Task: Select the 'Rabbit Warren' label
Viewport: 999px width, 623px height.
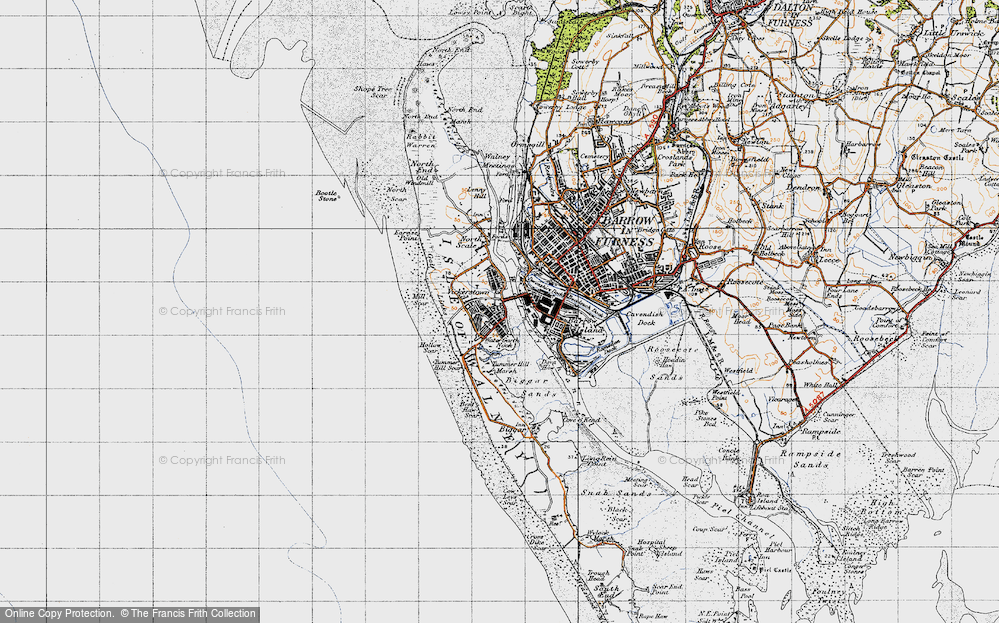Action: [x=421, y=141]
